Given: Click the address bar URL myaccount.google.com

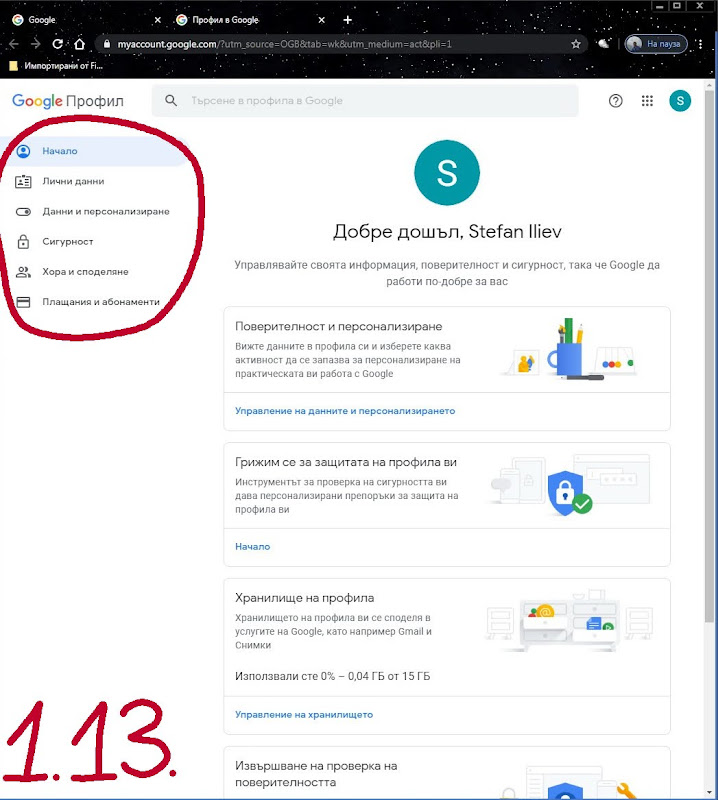Looking at the screenshot, I should pyautogui.click(x=284, y=44).
